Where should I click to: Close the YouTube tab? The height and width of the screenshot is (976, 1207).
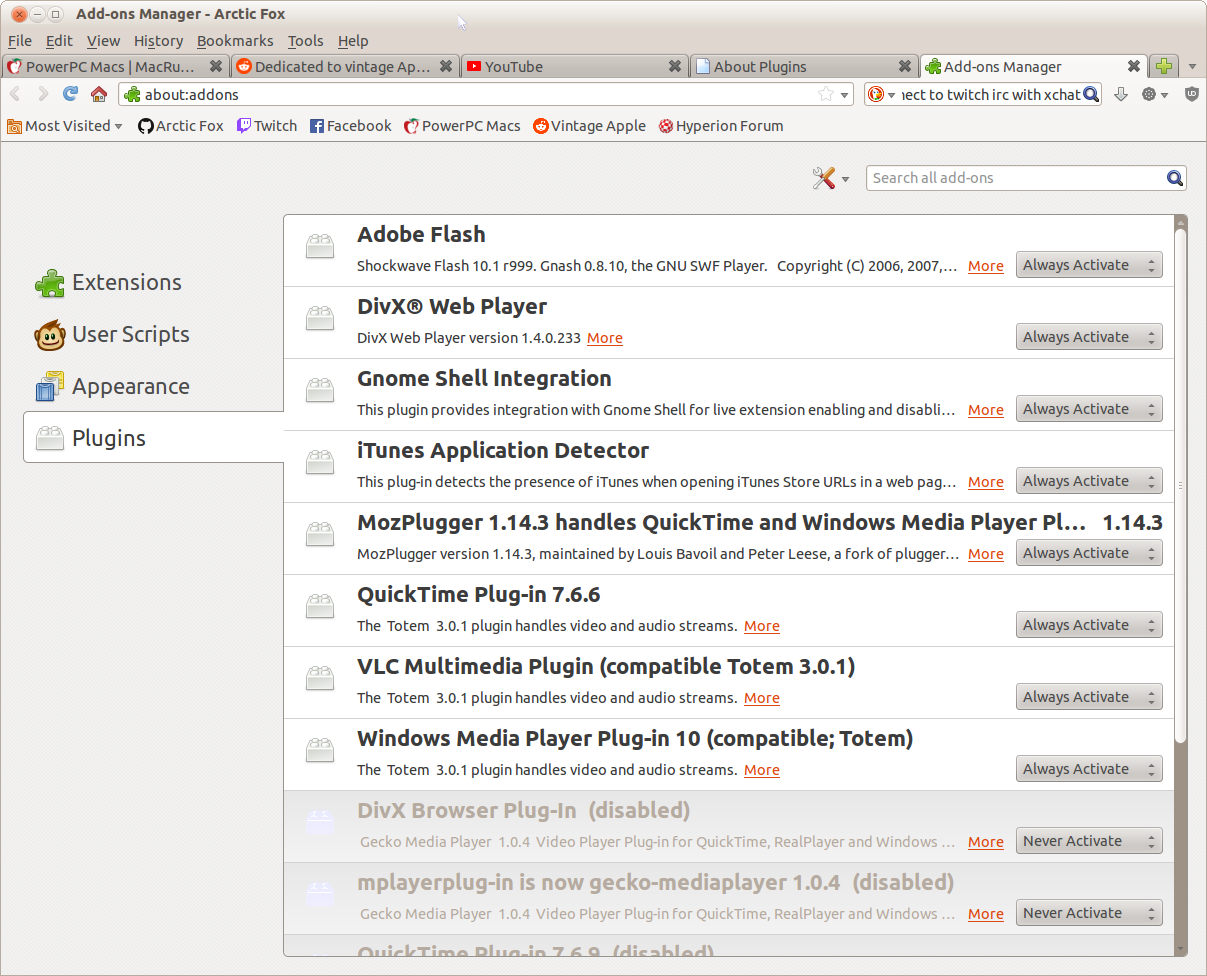coord(675,67)
